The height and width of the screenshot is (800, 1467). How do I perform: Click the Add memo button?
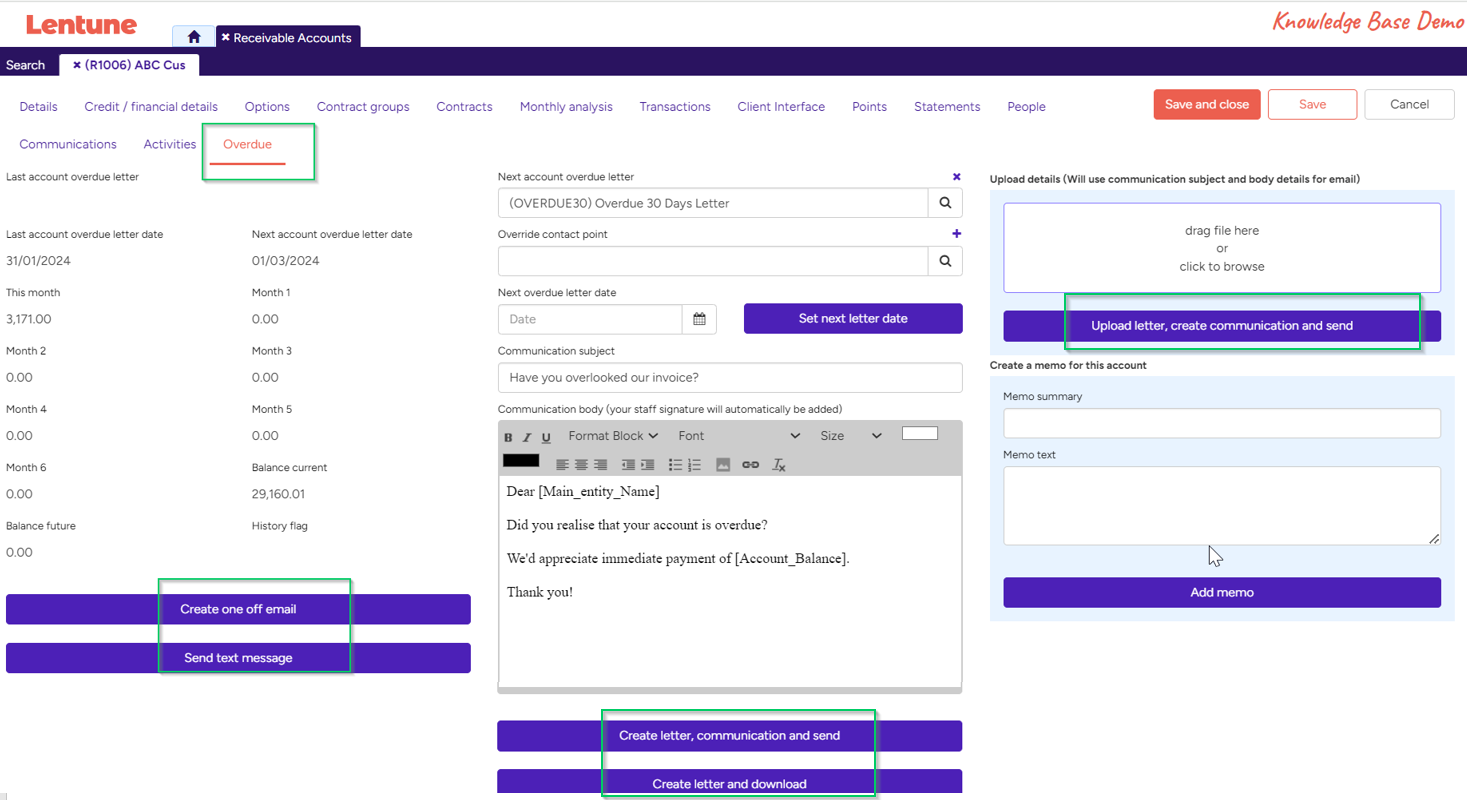1222,592
